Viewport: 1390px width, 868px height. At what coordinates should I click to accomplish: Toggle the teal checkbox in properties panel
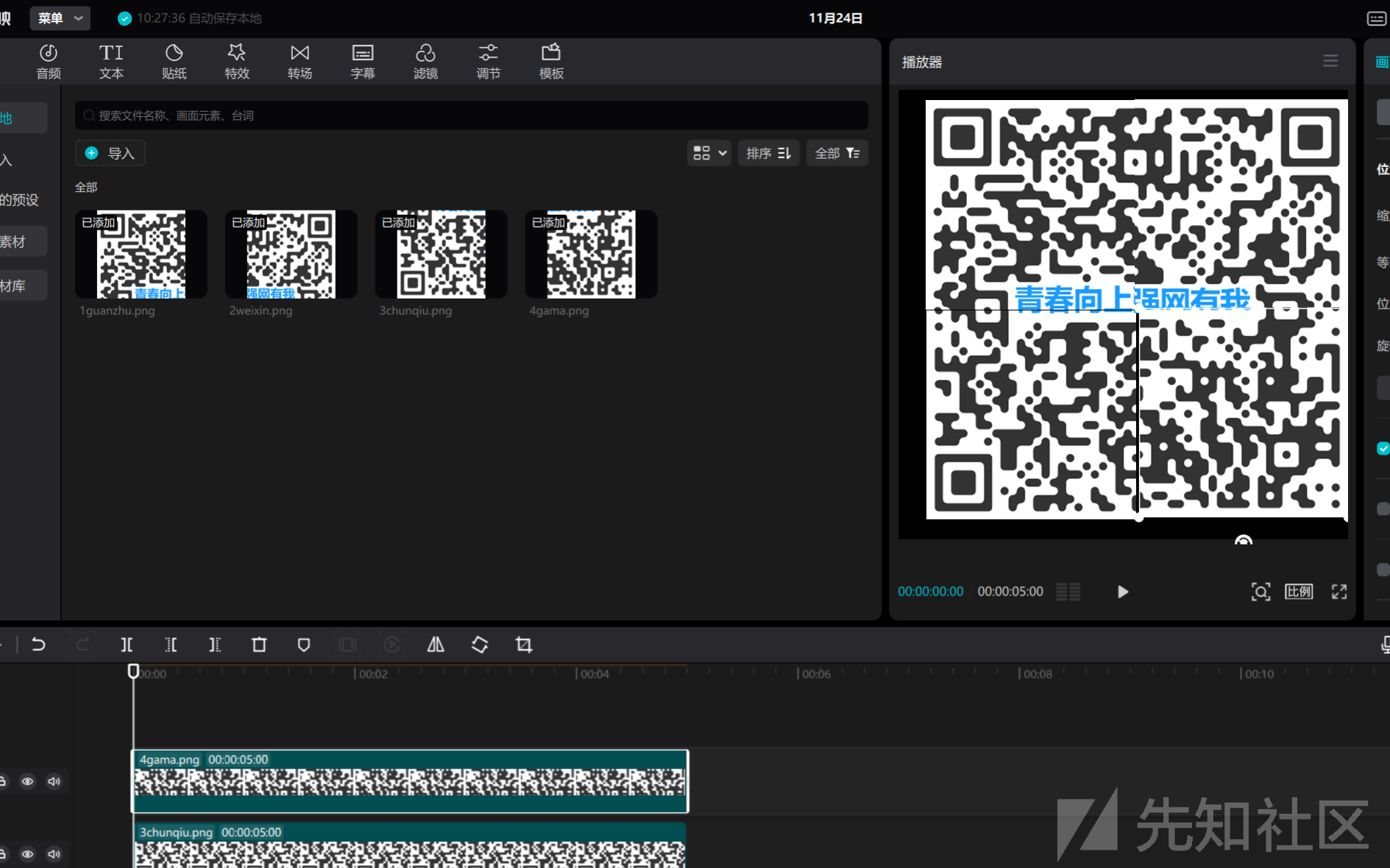[1383, 448]
